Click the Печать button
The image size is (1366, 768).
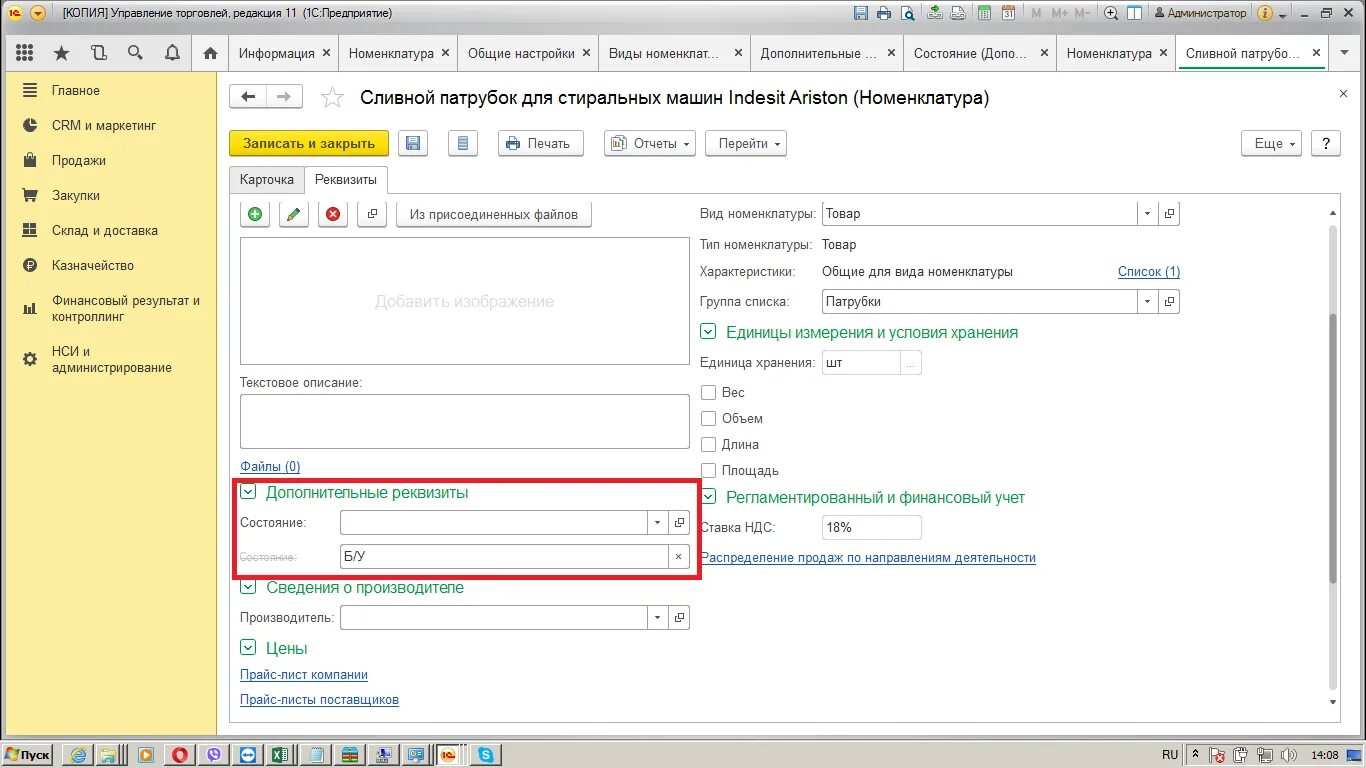[x=541, y=143]
